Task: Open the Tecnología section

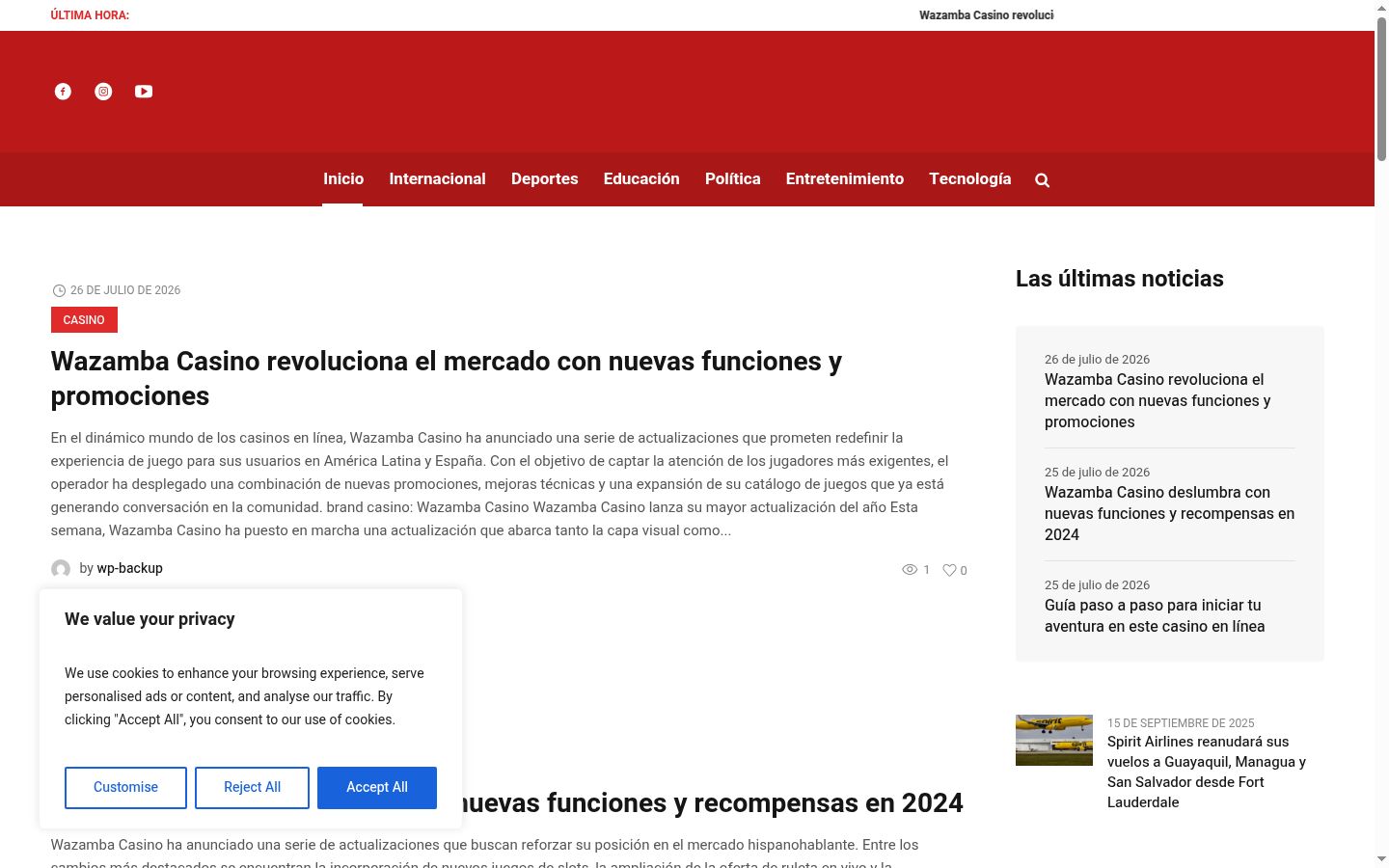Action: (x=970, y=178)
